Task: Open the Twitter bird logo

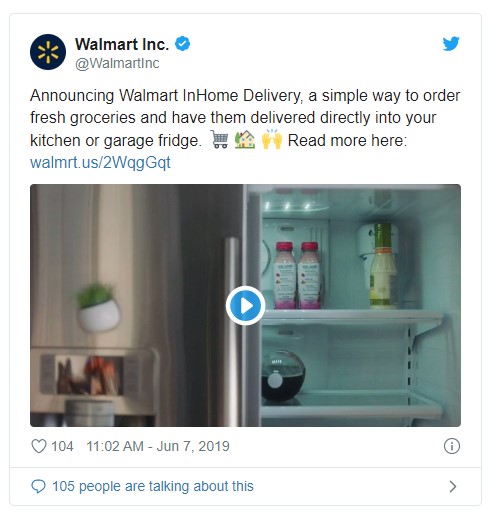Action: [x=451, y=44]
